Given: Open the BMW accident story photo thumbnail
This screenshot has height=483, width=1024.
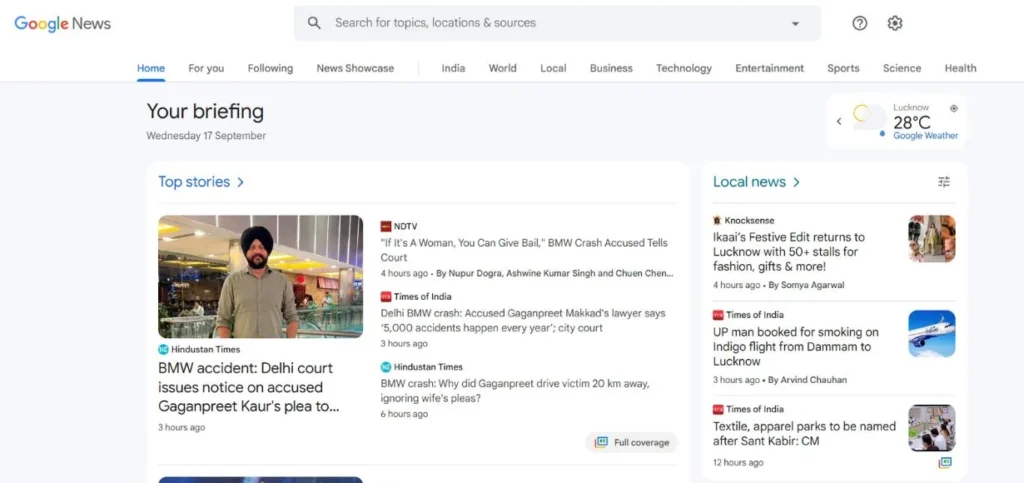Looking at the screenshot, I should click(260, 276).
